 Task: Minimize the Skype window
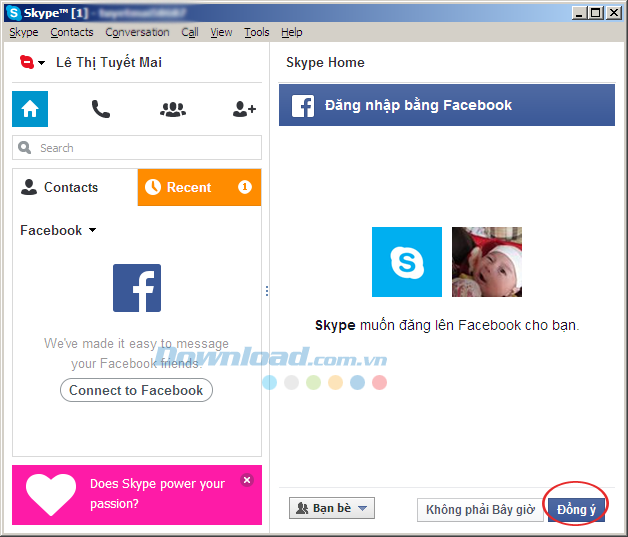pyautogui.click(x=578, y=13)
